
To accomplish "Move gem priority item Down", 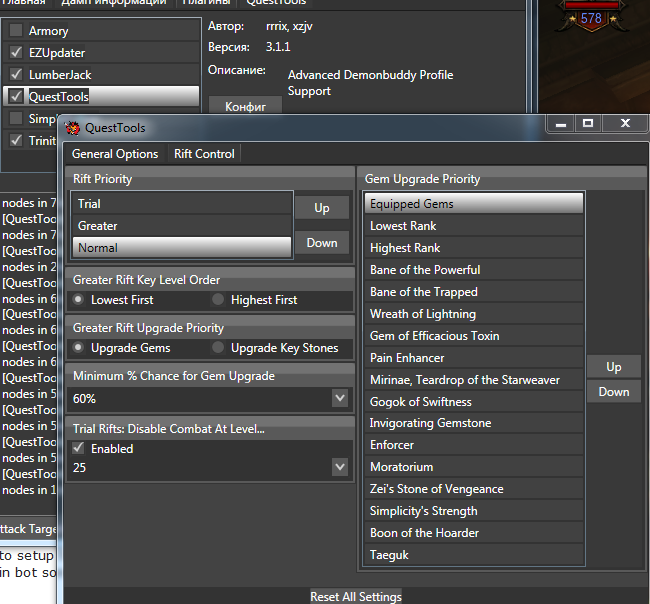I will click(x=614, y=392).
